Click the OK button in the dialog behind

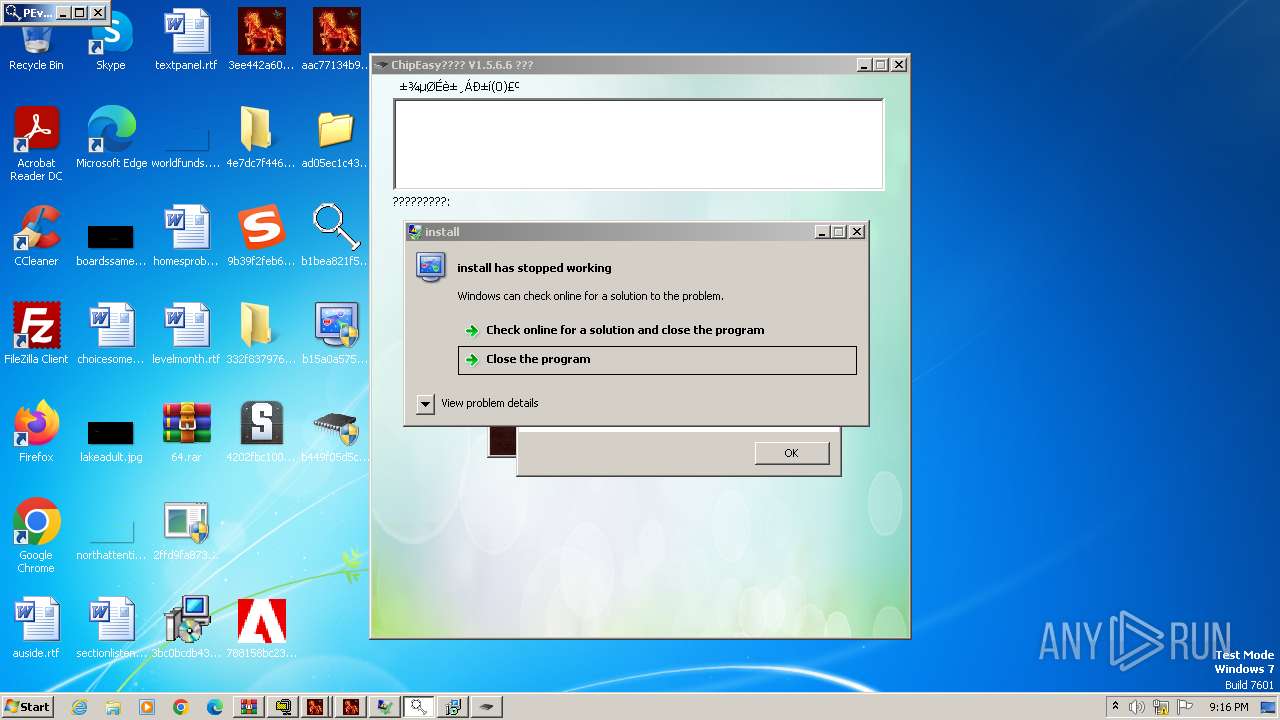791,453
